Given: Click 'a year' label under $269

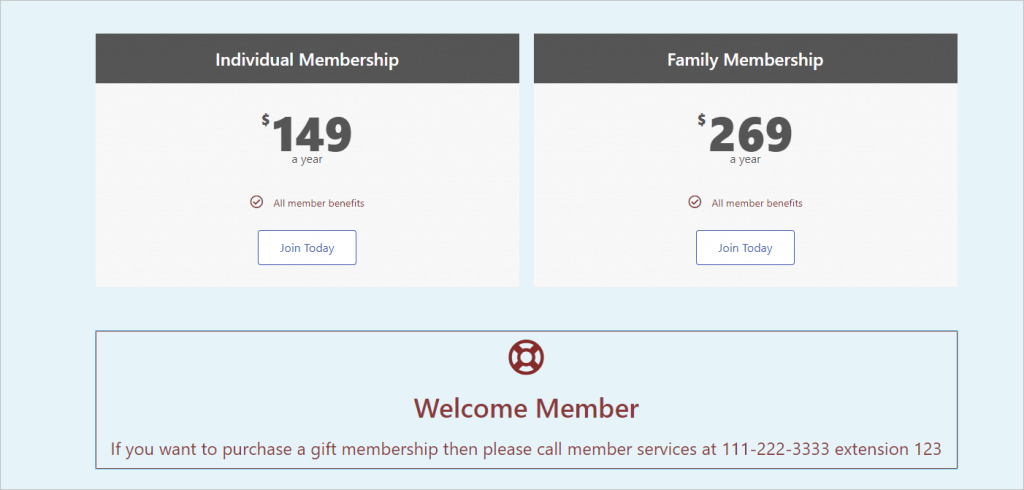Looking at the screenshot, I should (745, 159).
